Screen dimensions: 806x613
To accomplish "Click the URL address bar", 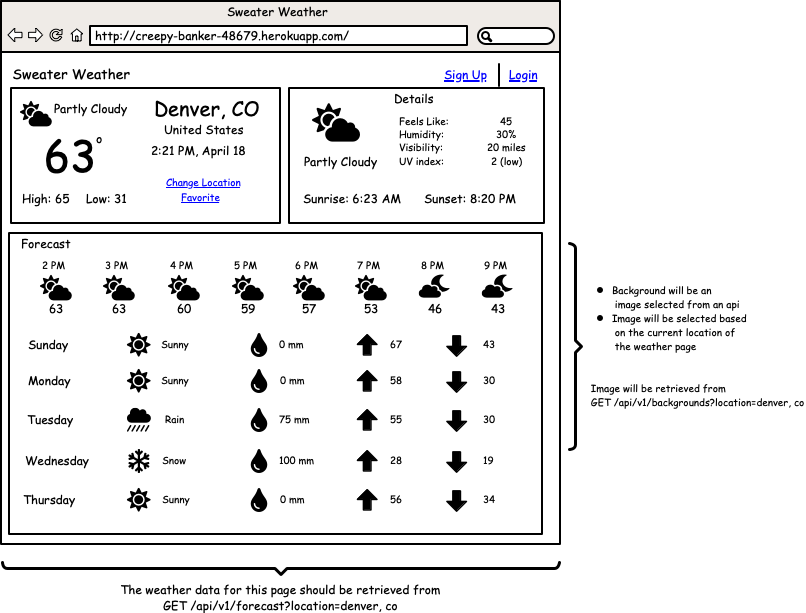I will click(x=278, y=36).
